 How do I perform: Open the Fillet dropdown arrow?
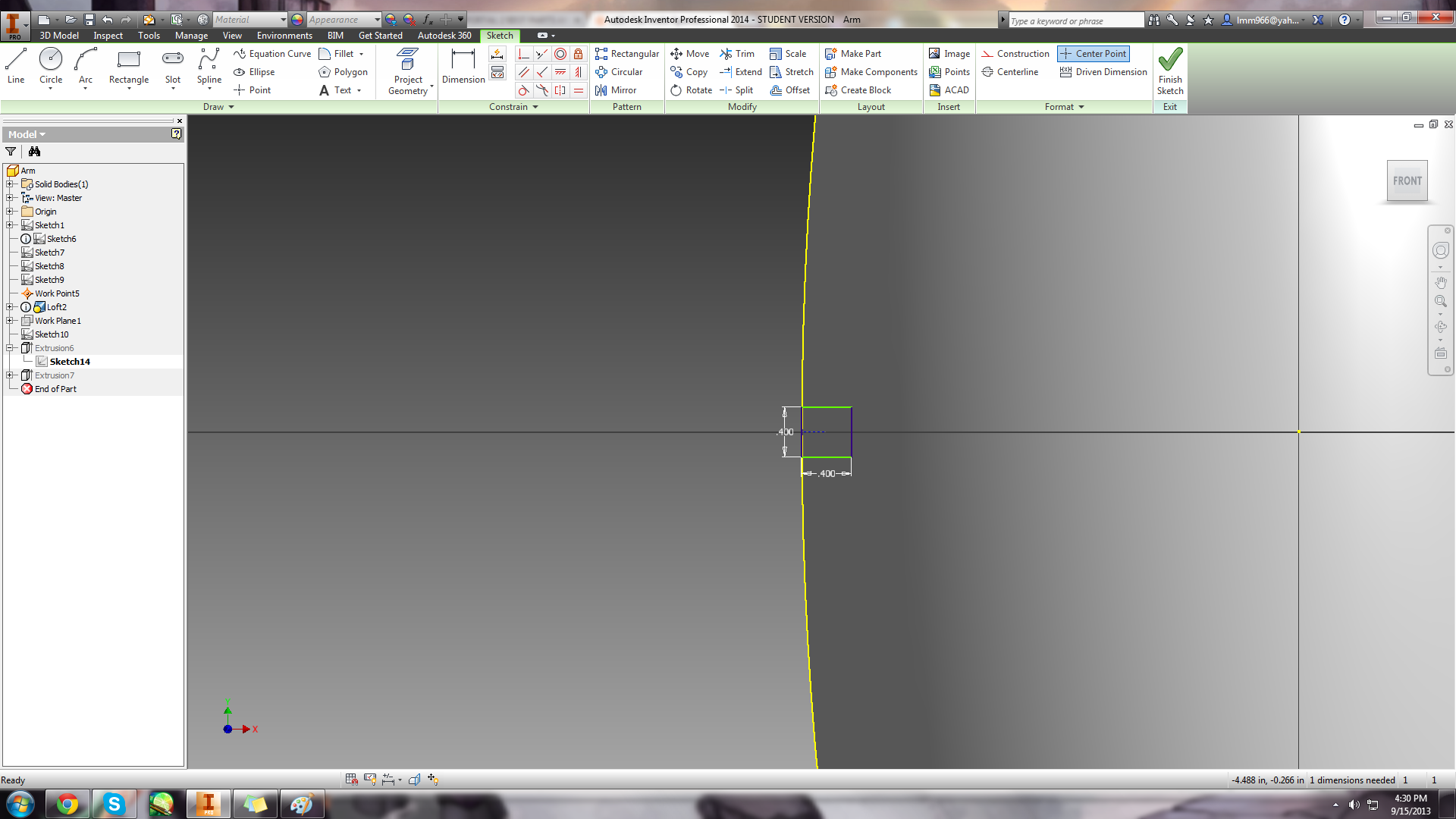(361, 54)
